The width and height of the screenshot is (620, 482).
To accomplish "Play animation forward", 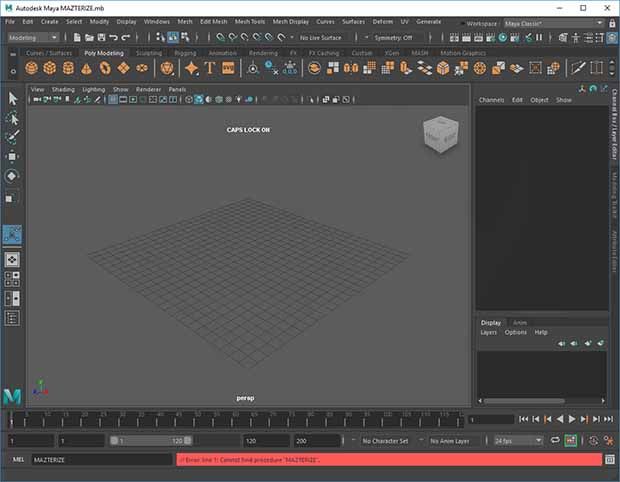I will [x=571, y=419].
